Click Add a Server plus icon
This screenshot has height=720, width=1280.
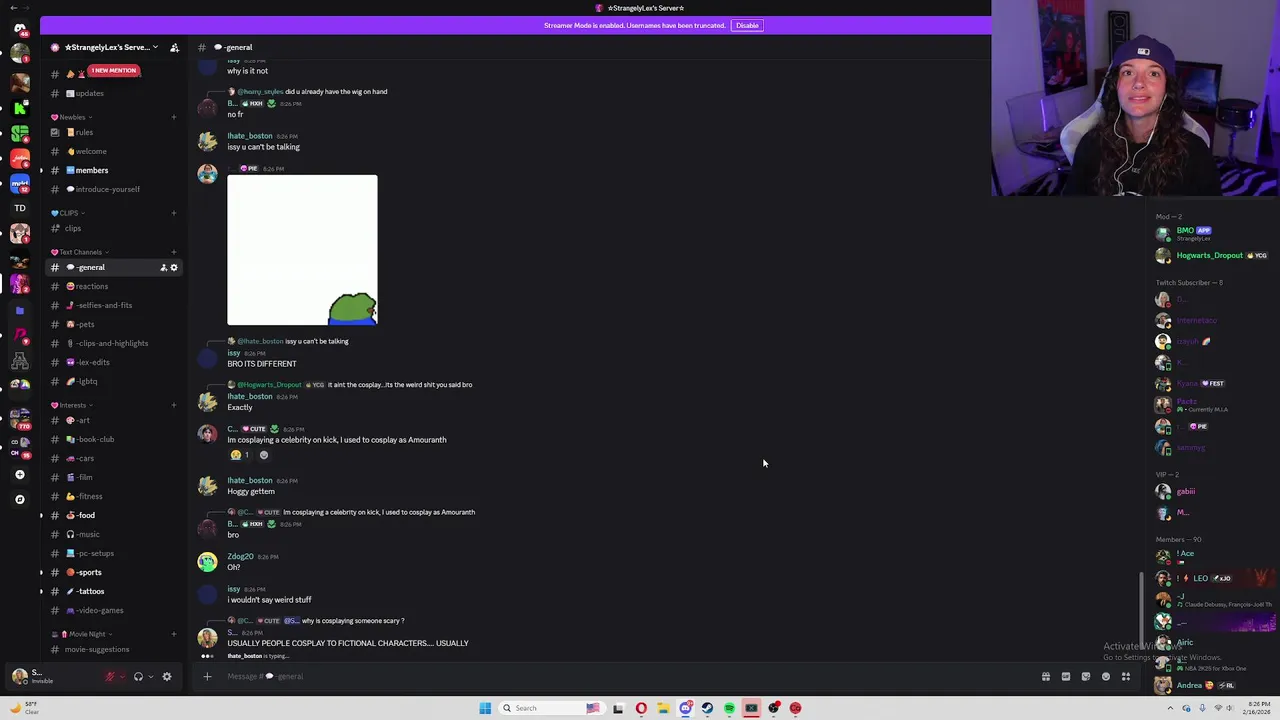point(20,475)
